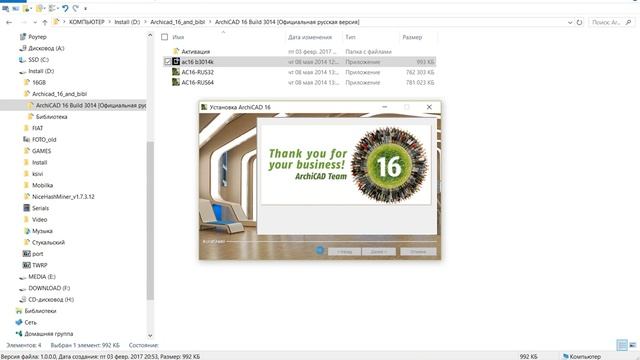Sort files by the Имя column
The width and height of the screenshot is (640, 360).
point(178,37)
